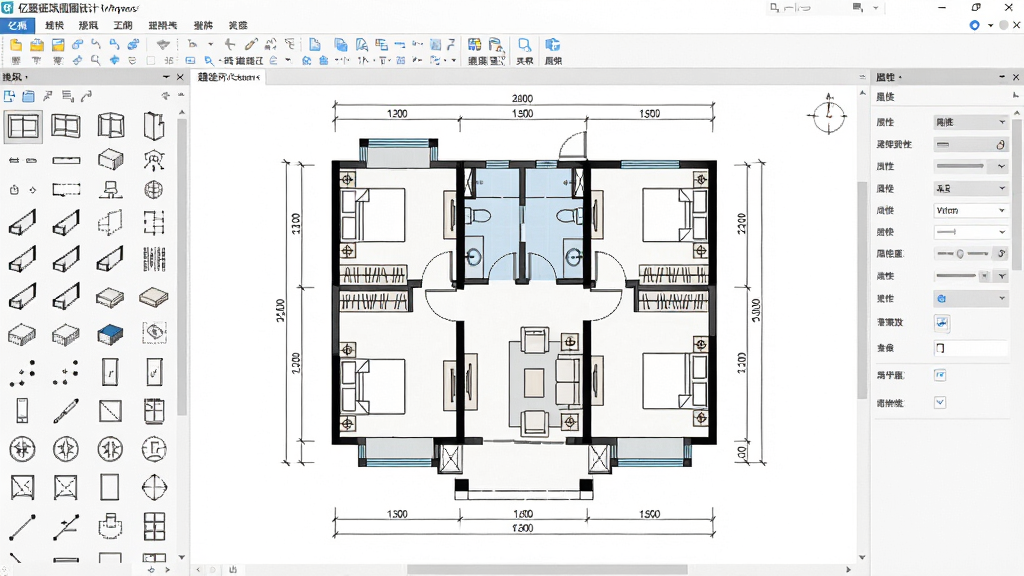Toggle the padlock icon in the properties panel
This screenshot has width=1024, height=576.
[x=1000, y=144]
